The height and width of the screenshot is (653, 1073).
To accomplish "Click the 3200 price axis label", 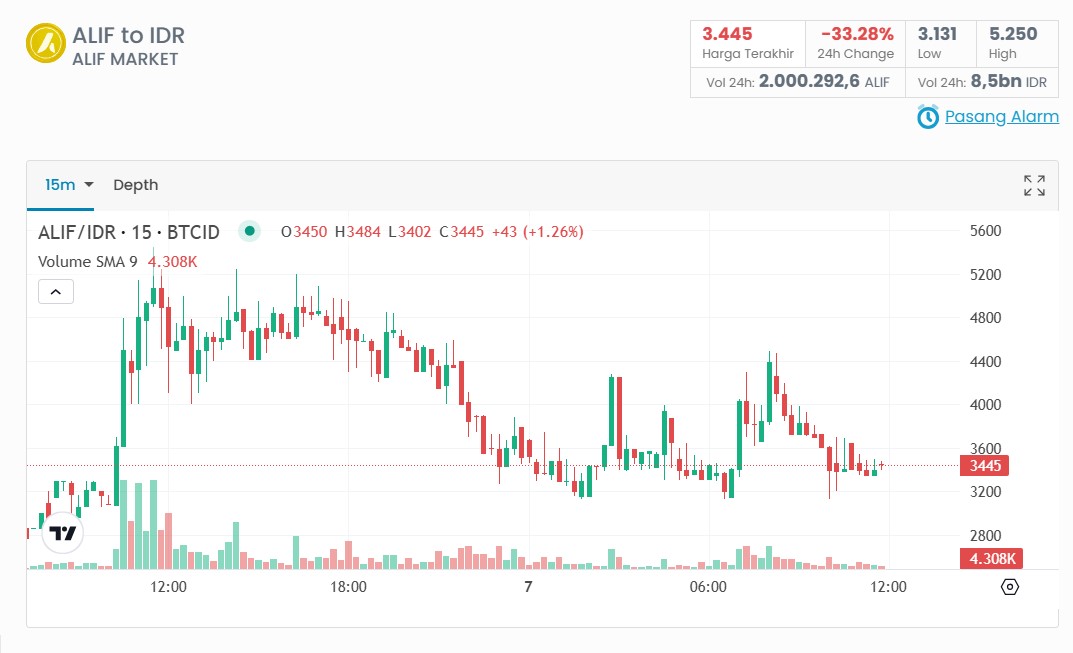I will coord(985,491).
